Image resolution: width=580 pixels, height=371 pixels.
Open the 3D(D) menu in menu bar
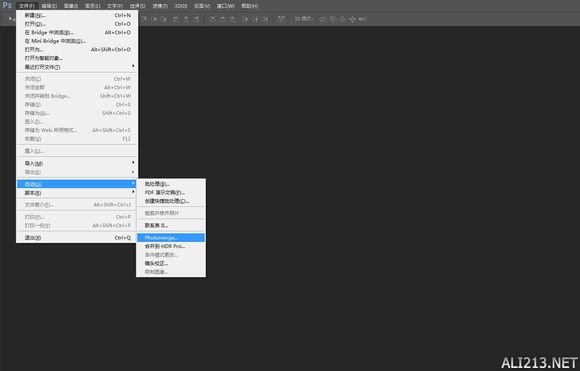coord(181,6)
